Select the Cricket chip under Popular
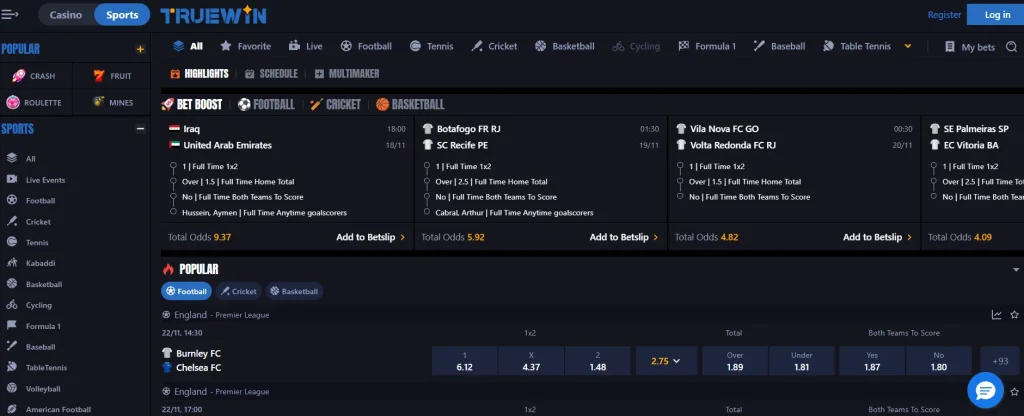Image resolution: width=1024 pixels, height=416 pixels. pyautogui.click(x=238, y=291)
